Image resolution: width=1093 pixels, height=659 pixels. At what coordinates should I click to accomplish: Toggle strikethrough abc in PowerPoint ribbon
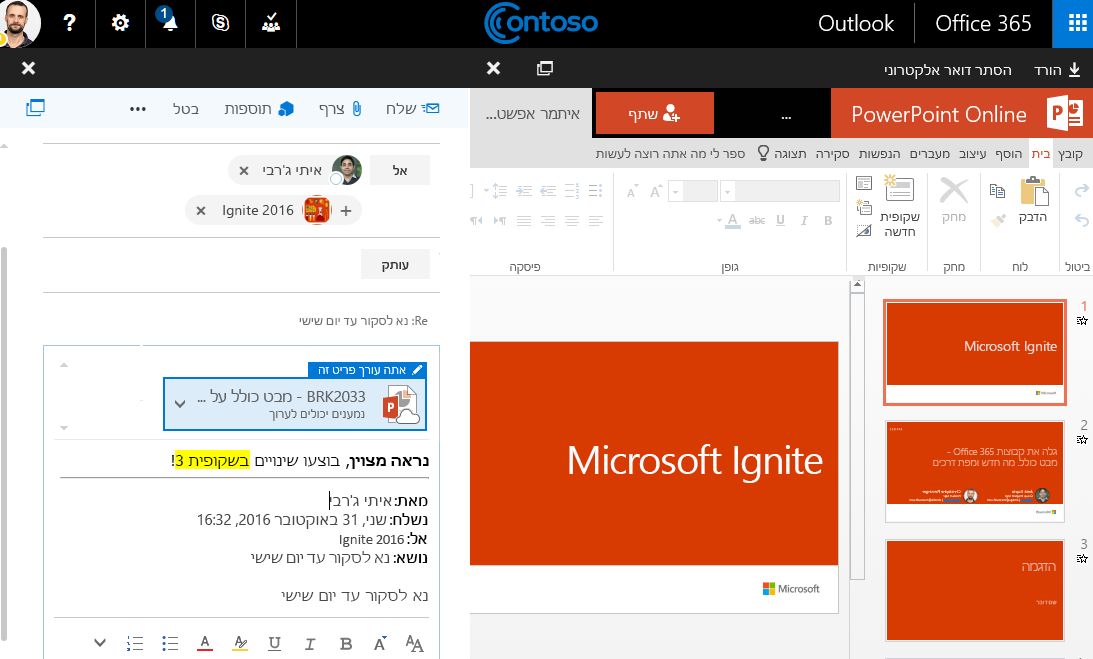[x=757, y=220]
